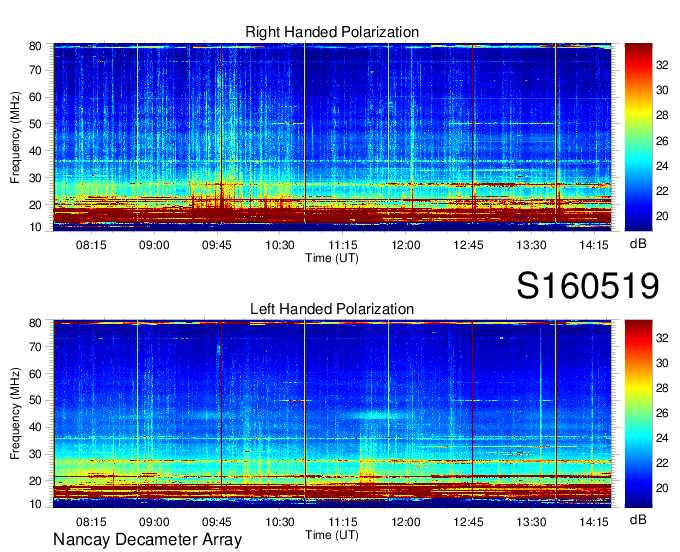Screen dimensions: 680x552
Task: Click Time (UT) label under right-handed plot
Action: click(332, 258)
